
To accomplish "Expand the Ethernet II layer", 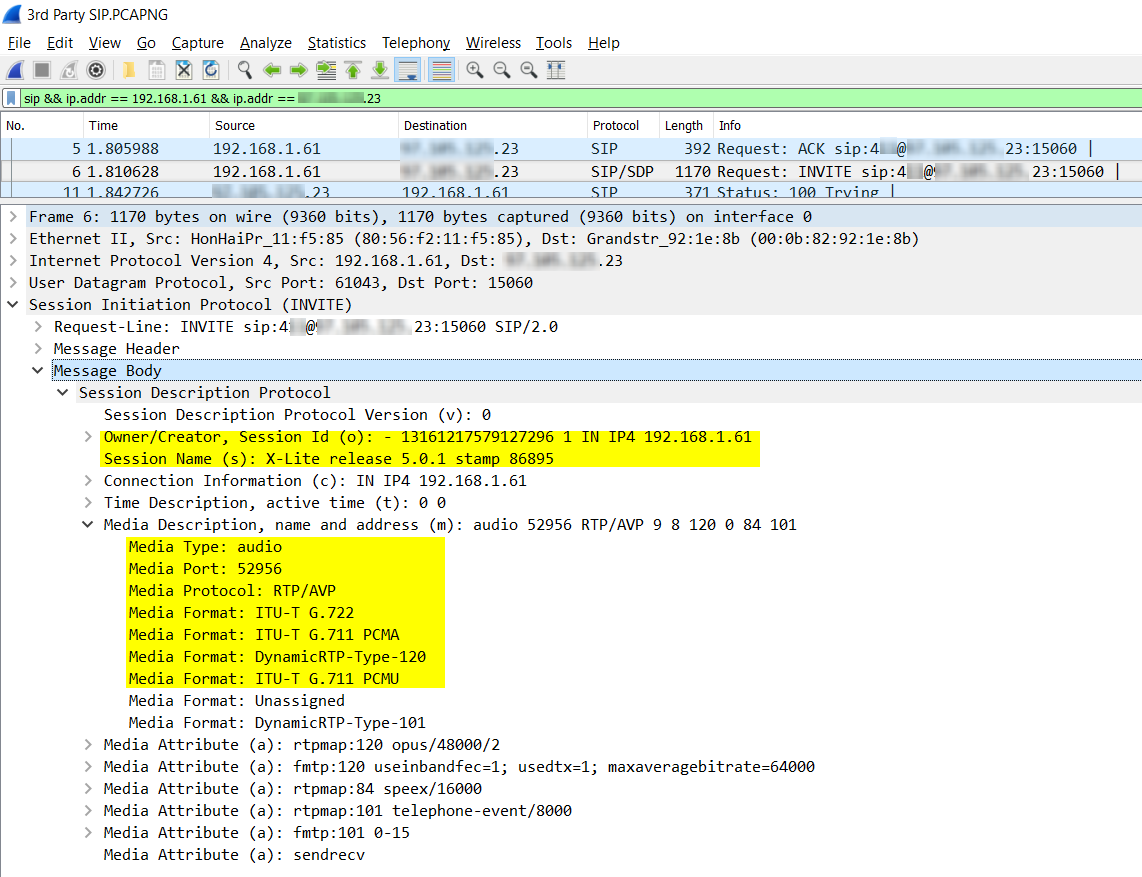I will 13,239.
